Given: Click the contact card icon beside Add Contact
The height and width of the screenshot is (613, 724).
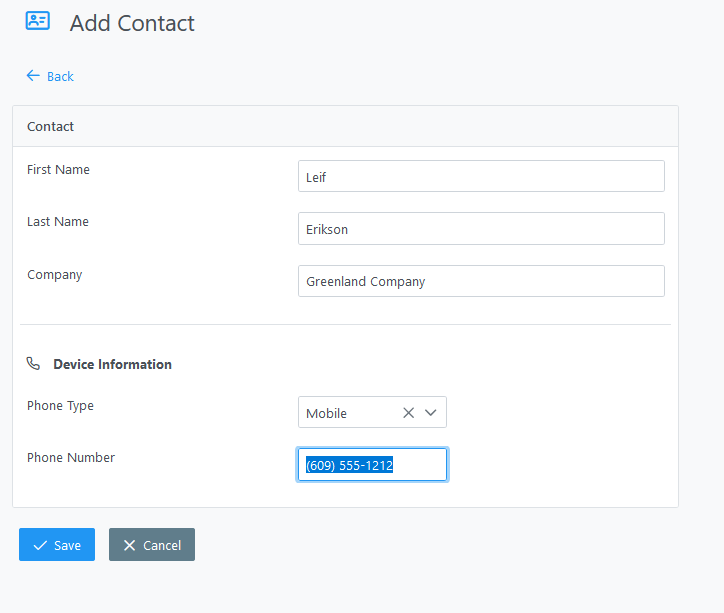Looking at the screenshot, I should pyautogui.click(x=37, y=21).
